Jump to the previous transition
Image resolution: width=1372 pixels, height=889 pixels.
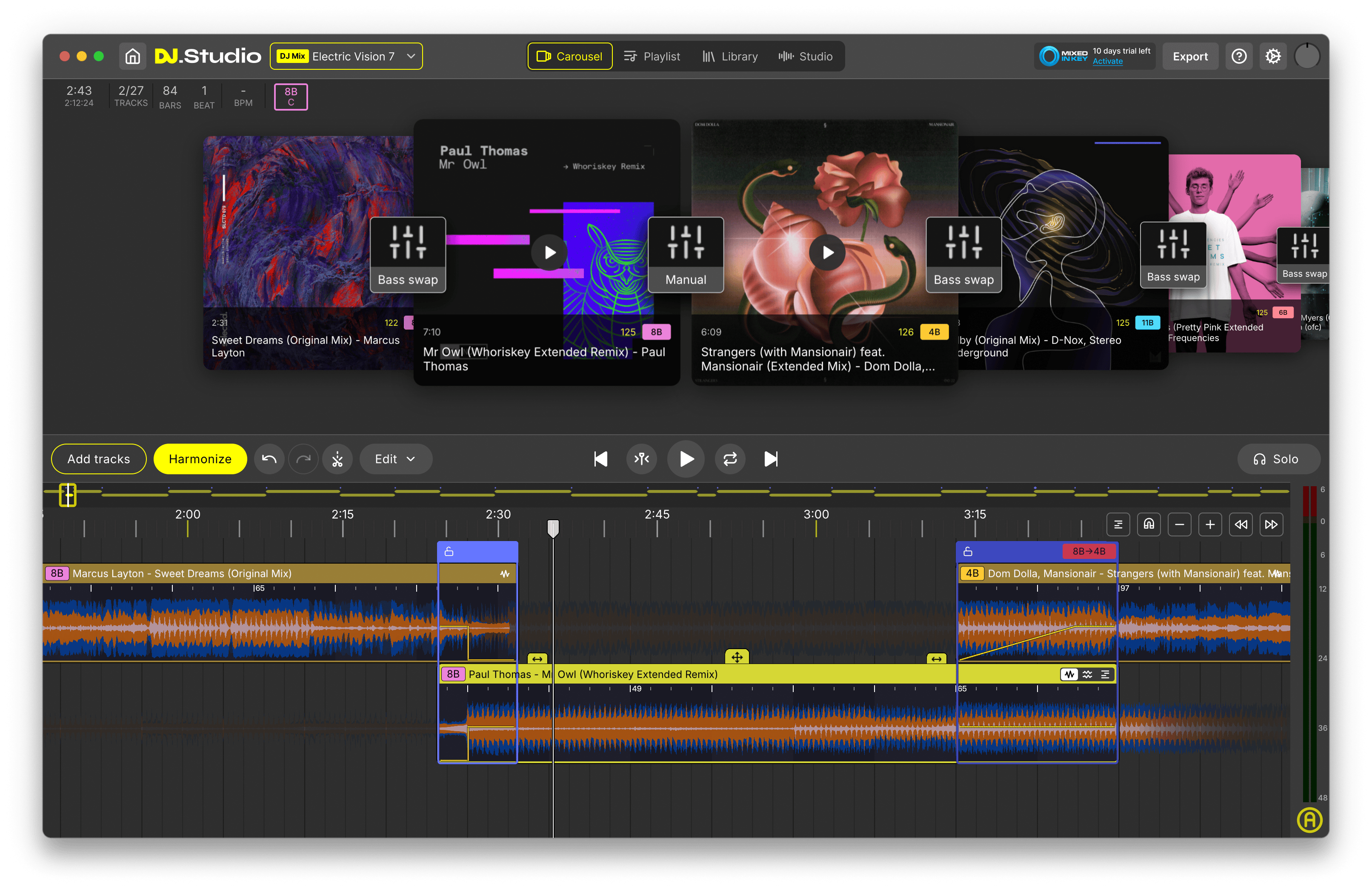(x=601, y=459)
